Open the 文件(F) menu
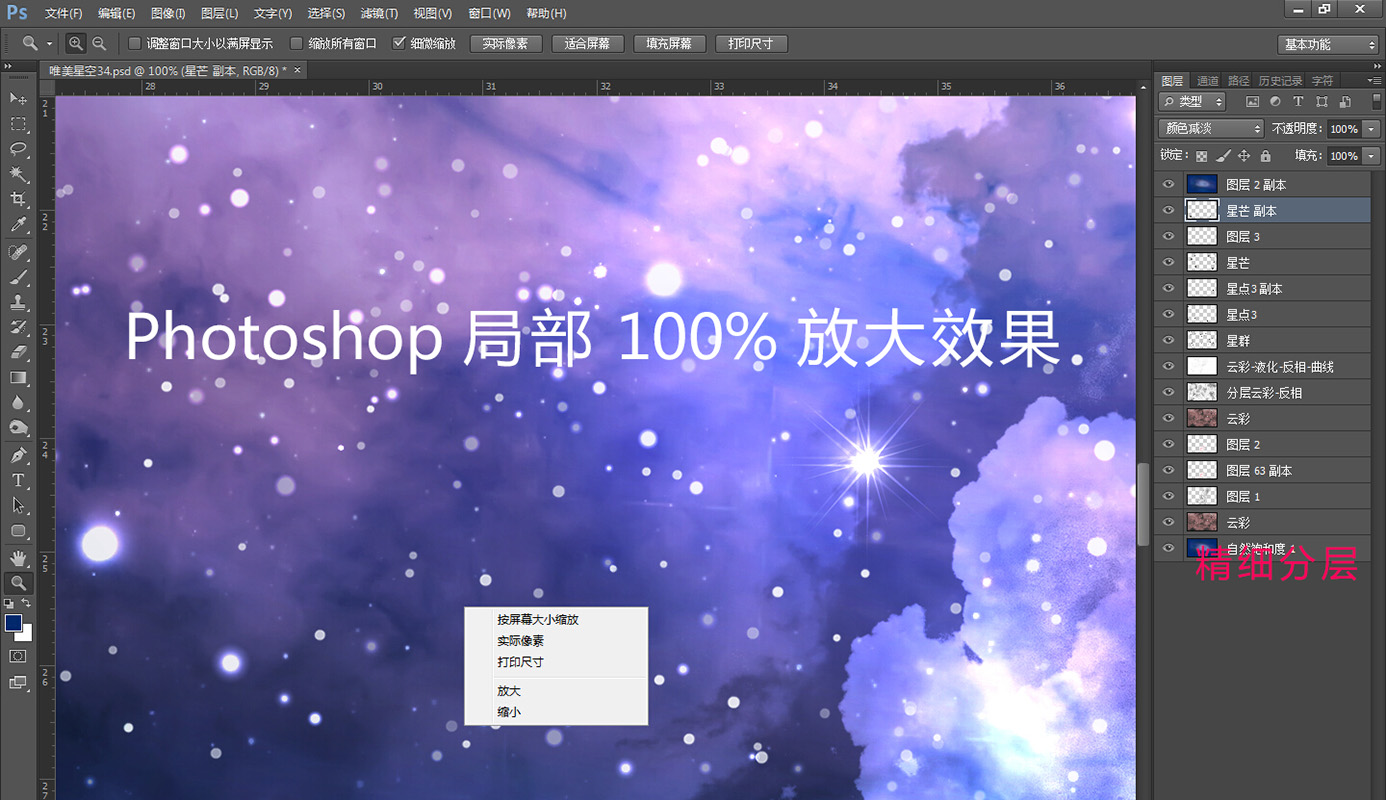Viewport: 1386px width, 800px height. coord(64,13)
